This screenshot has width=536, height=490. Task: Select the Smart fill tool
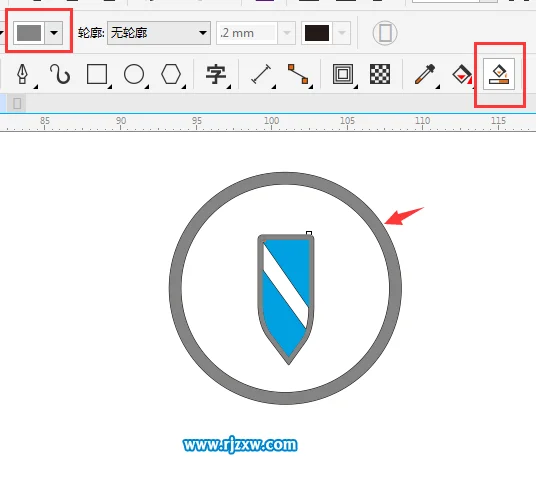click(499, 74)
